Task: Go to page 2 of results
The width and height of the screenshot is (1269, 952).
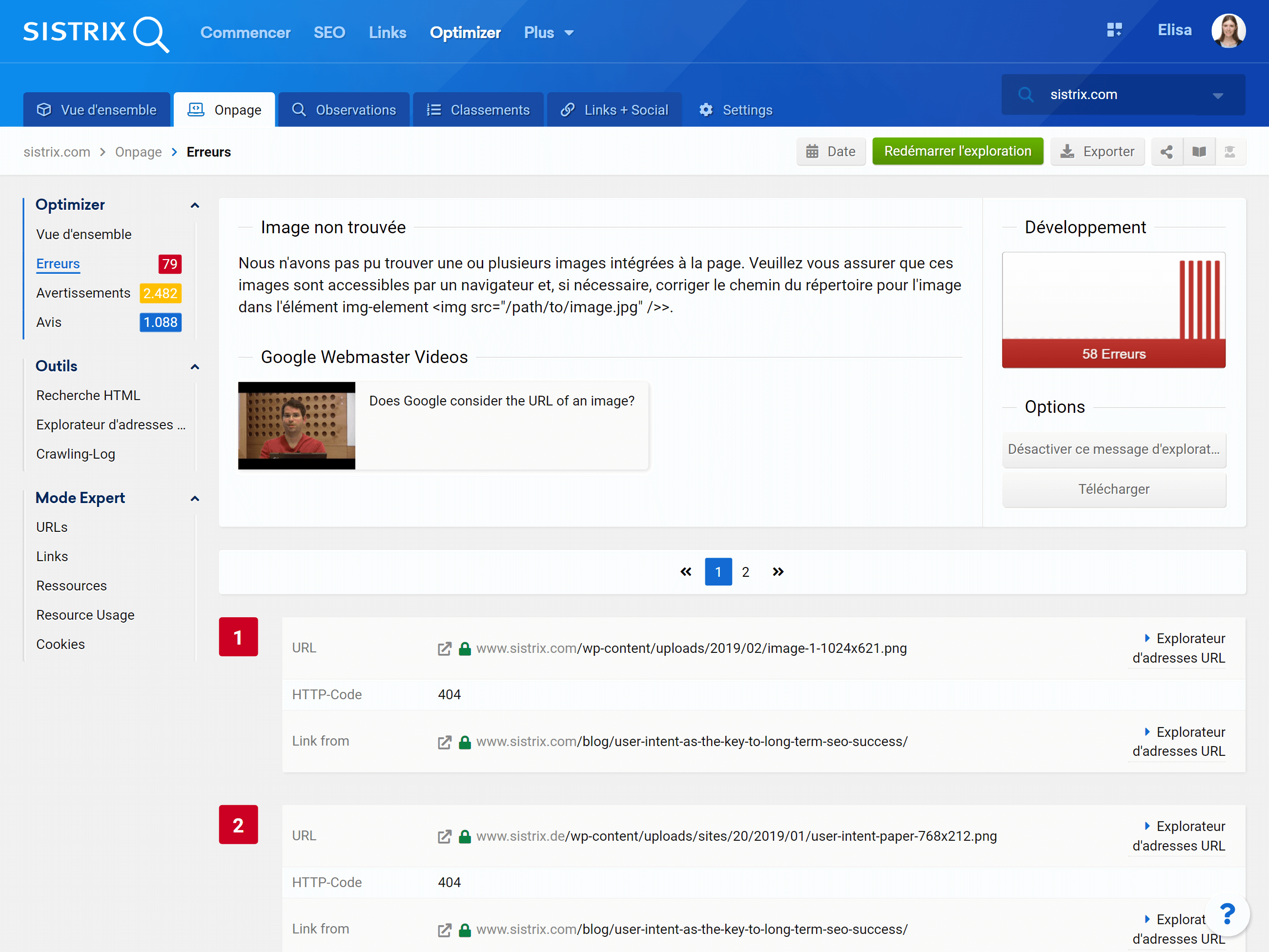Action: pyautogui.click(x=745, y=572)
